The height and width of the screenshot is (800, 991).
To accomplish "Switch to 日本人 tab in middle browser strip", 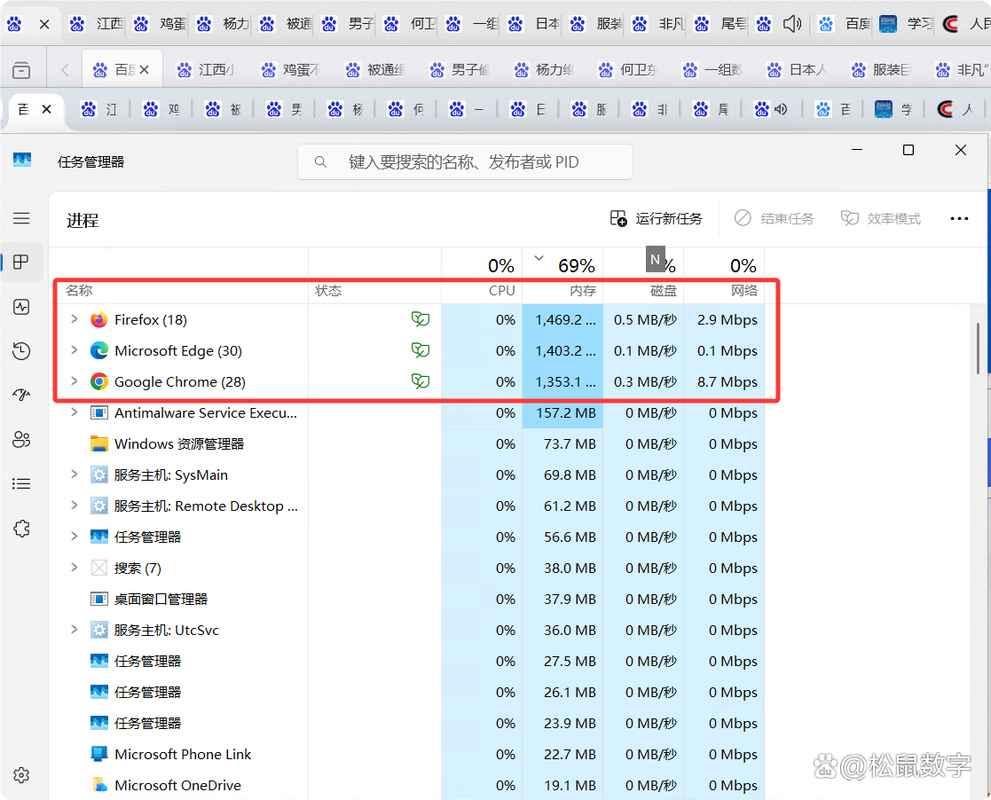I will (798, 70).
